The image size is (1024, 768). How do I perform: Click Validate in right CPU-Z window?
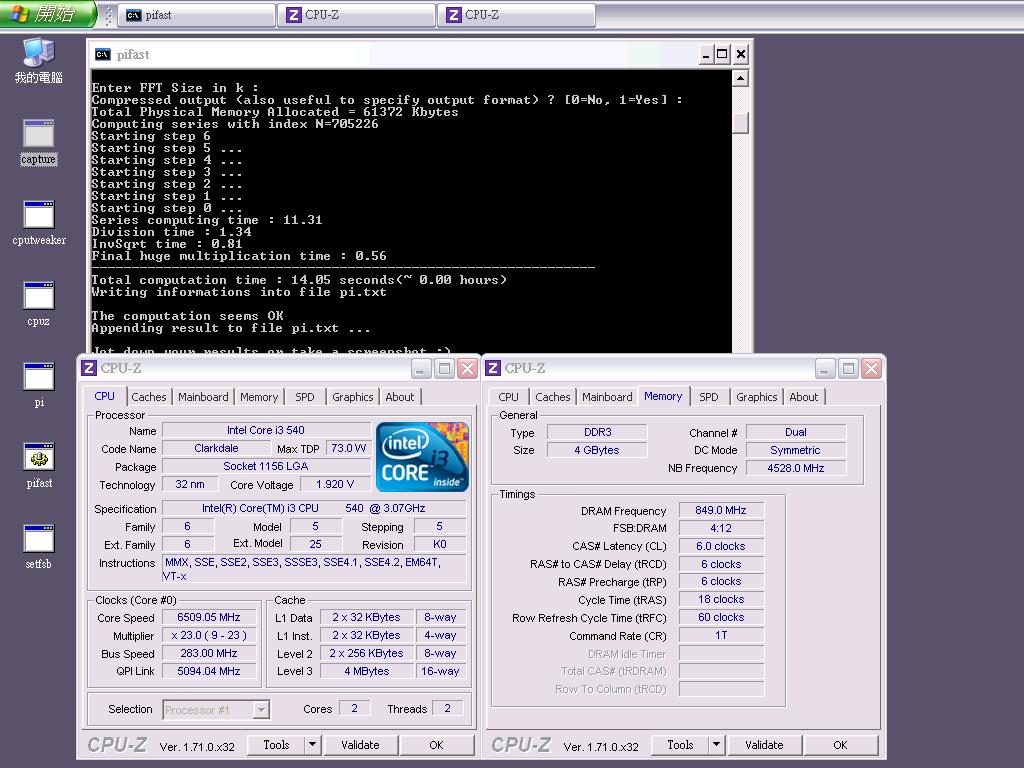(764, 745)
